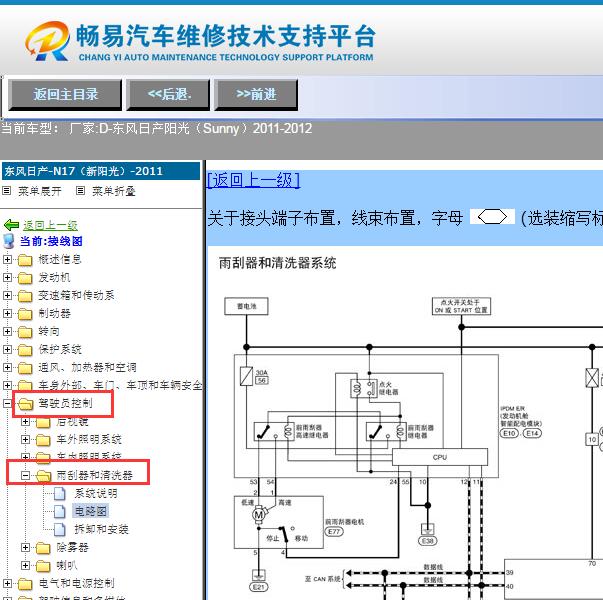Open the 拆卸和安装 page
This screenshot has width=603, height=600.
pos(102,529)
